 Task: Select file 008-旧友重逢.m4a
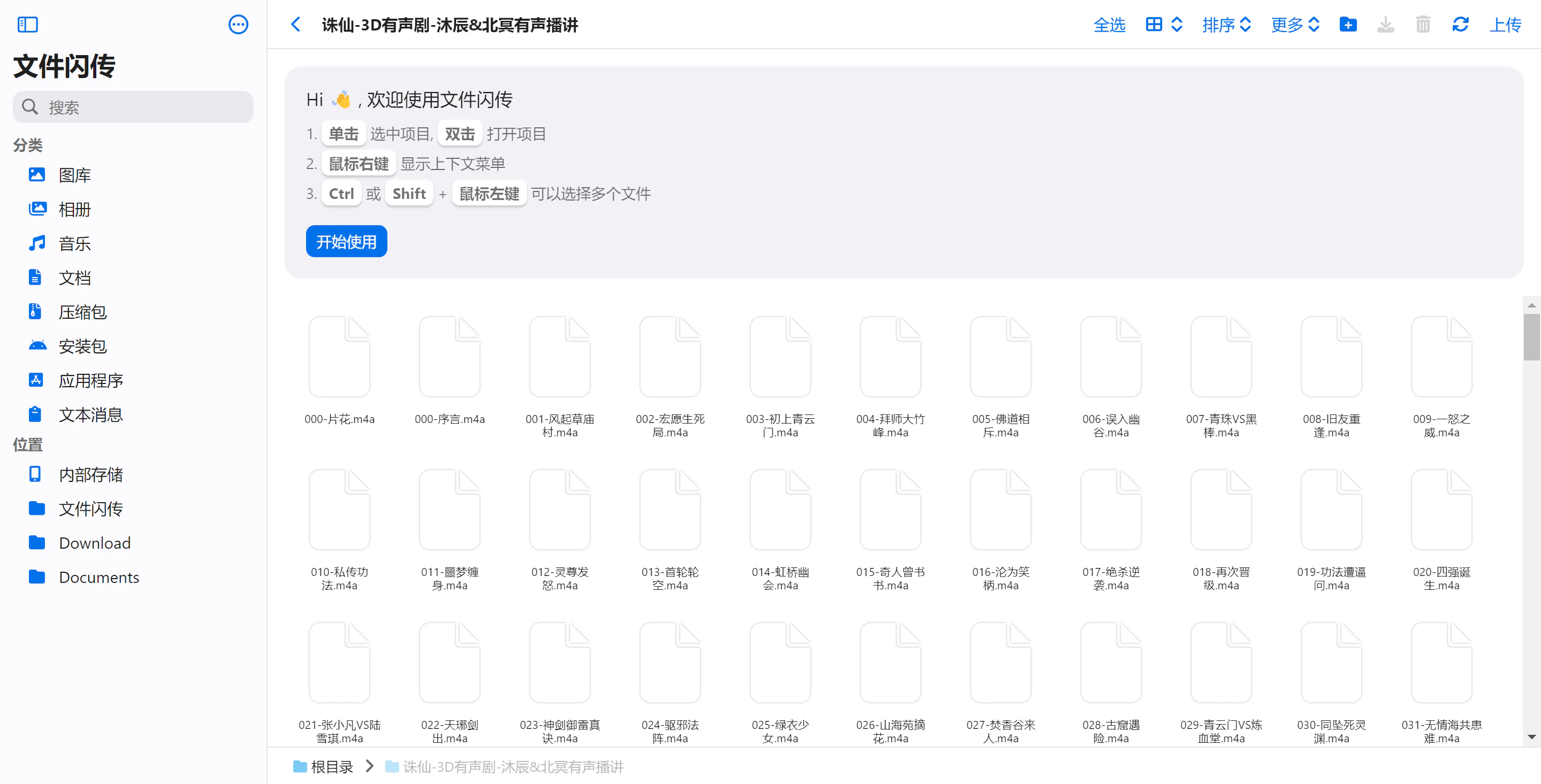click(x=1331, y=376)
